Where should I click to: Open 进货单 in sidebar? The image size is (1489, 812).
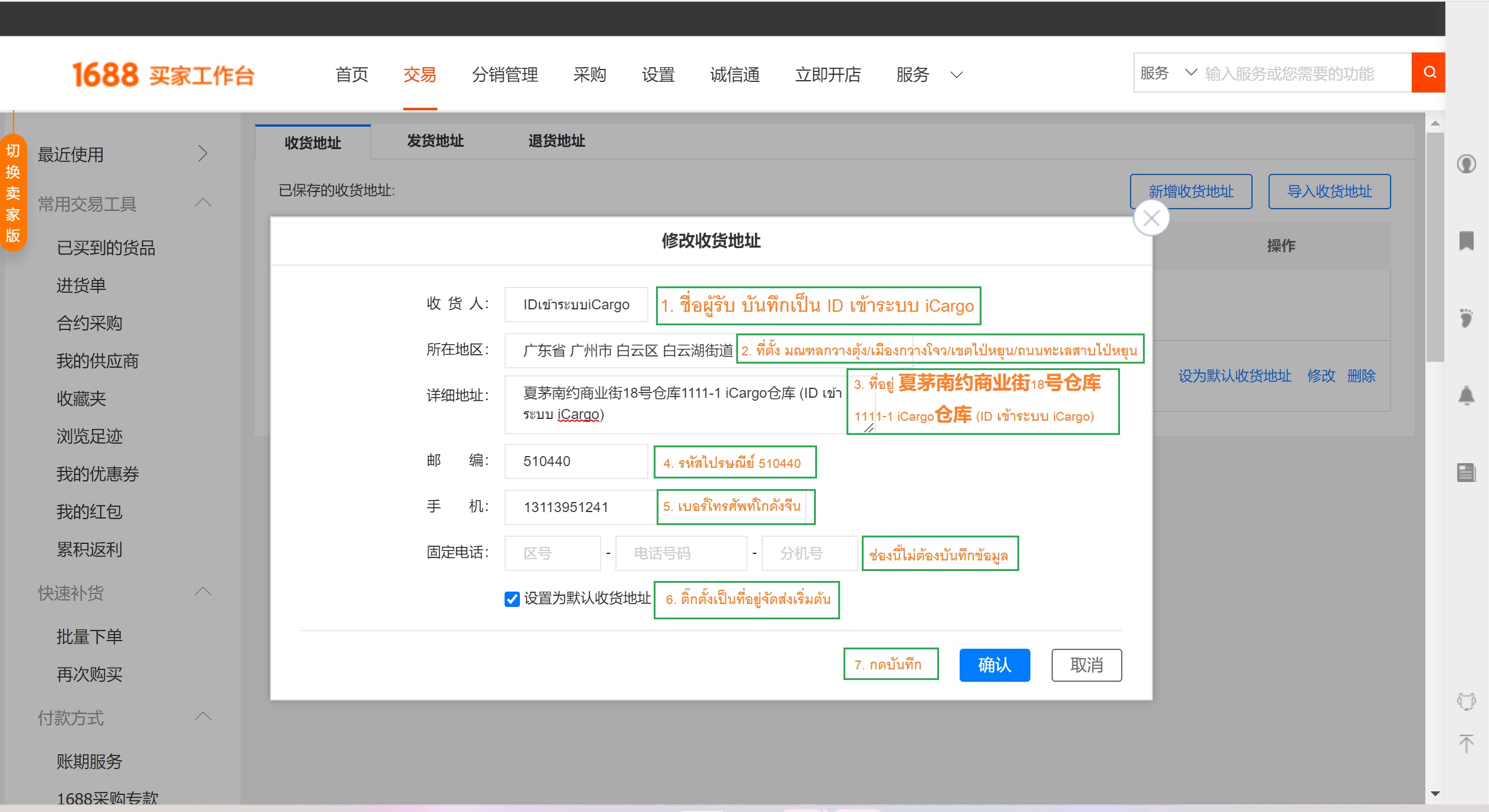click(x=81, y=286)
